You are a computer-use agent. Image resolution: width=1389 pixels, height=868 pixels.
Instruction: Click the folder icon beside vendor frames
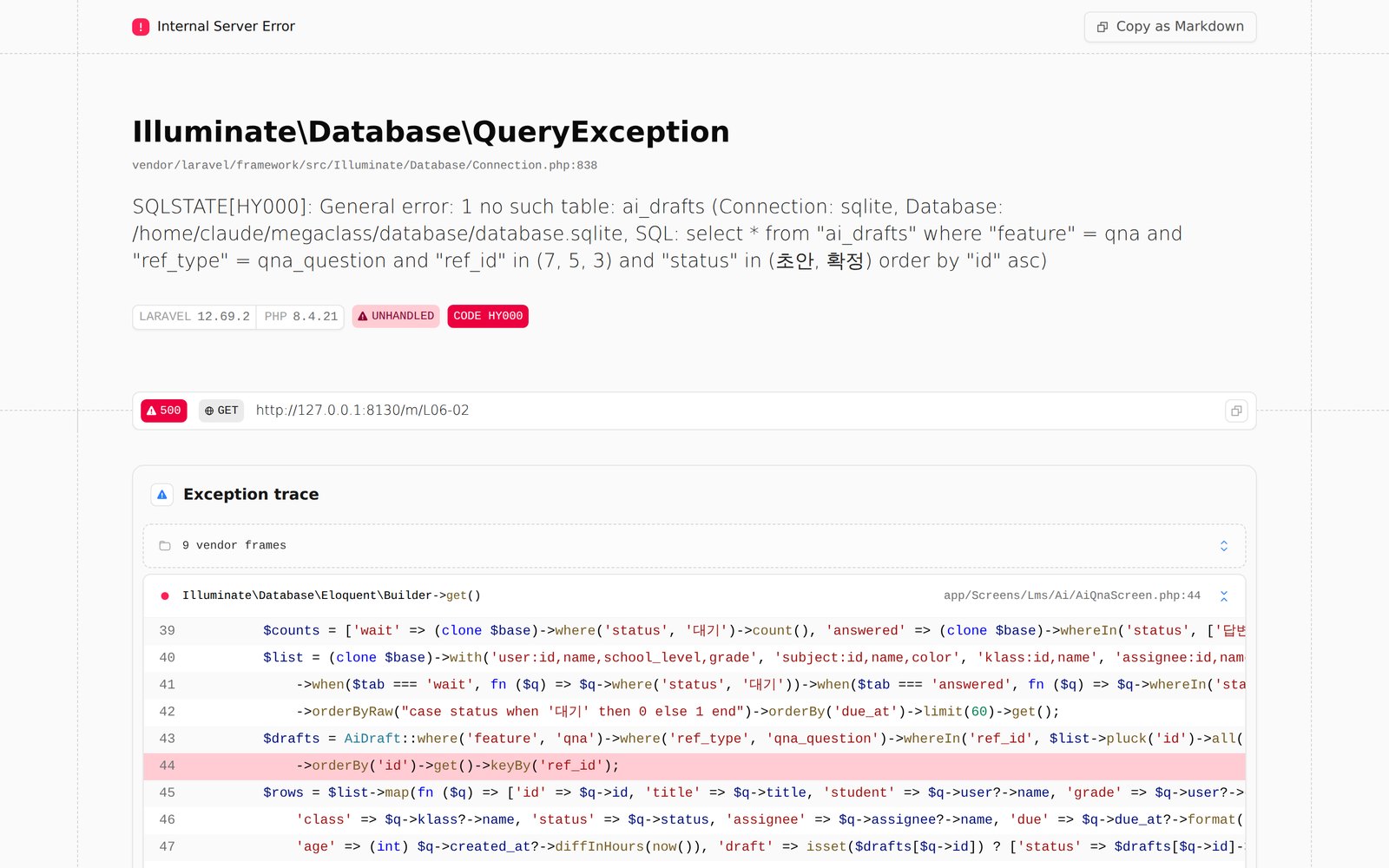165,546
